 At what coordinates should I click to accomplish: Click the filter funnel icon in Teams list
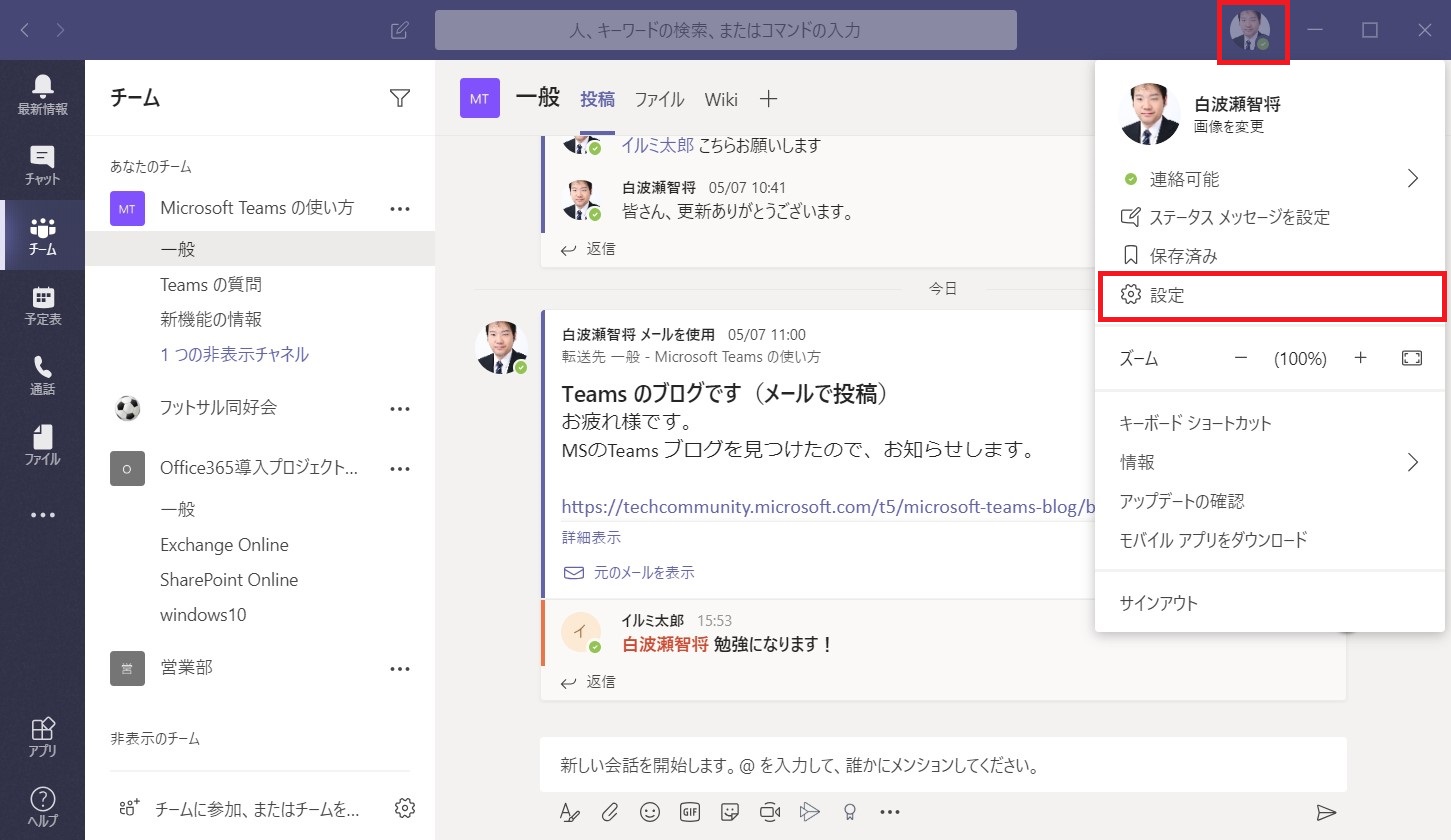pyautogui.click(x=400, y=98)
